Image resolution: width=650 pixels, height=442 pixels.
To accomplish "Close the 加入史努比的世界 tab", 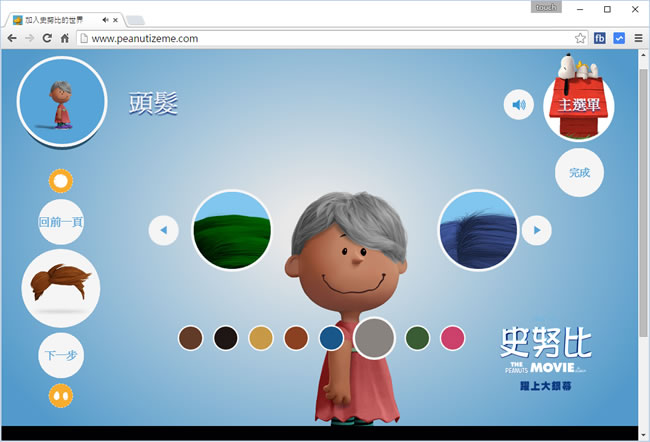I will [115, 19].
